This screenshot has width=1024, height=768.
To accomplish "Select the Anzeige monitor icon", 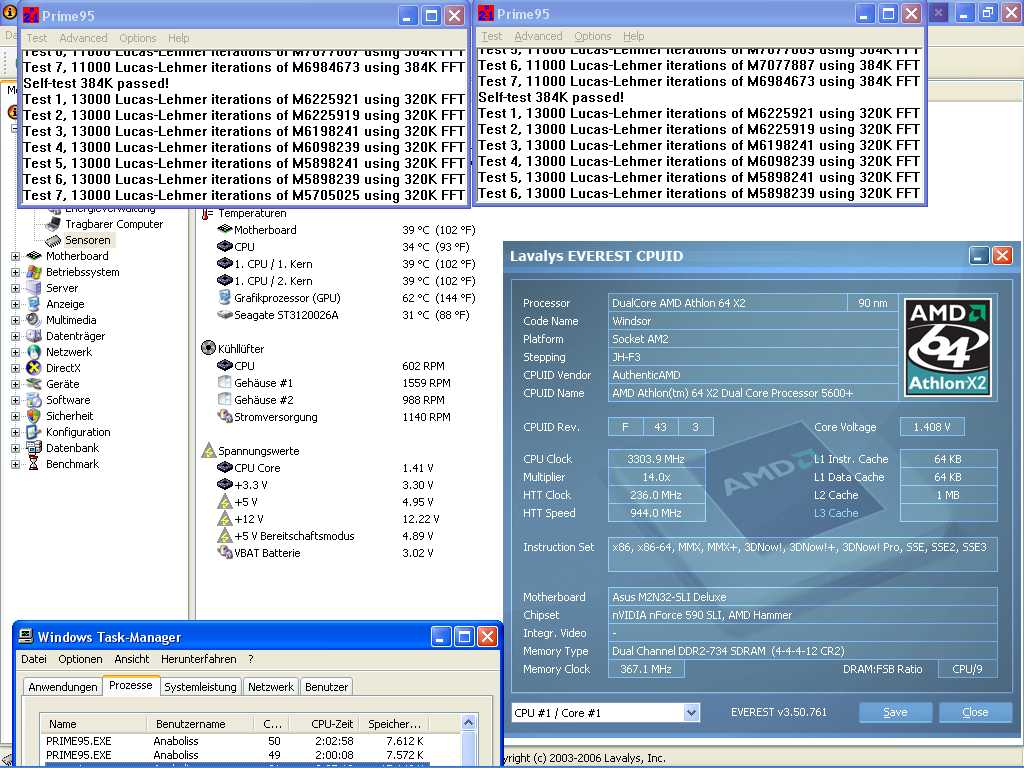I will point(34,304).
